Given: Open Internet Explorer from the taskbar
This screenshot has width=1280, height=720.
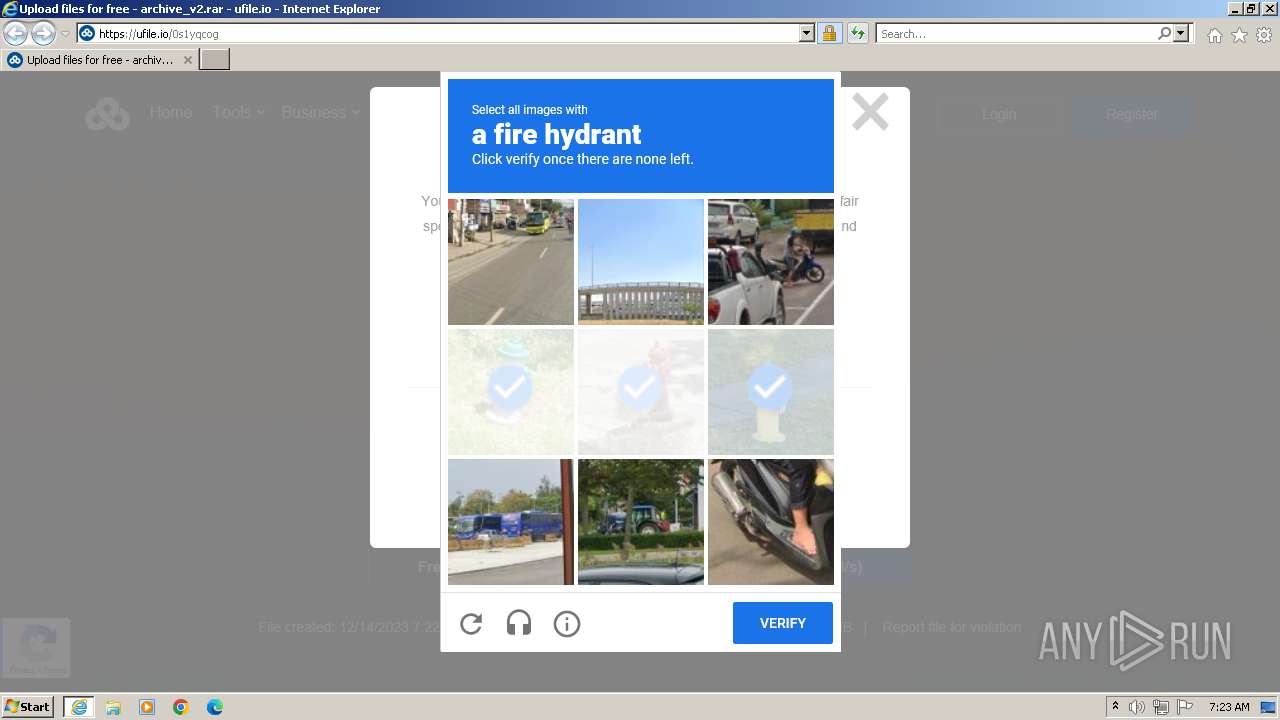Looking at the screenshot, I should click(x=79, y=707).
